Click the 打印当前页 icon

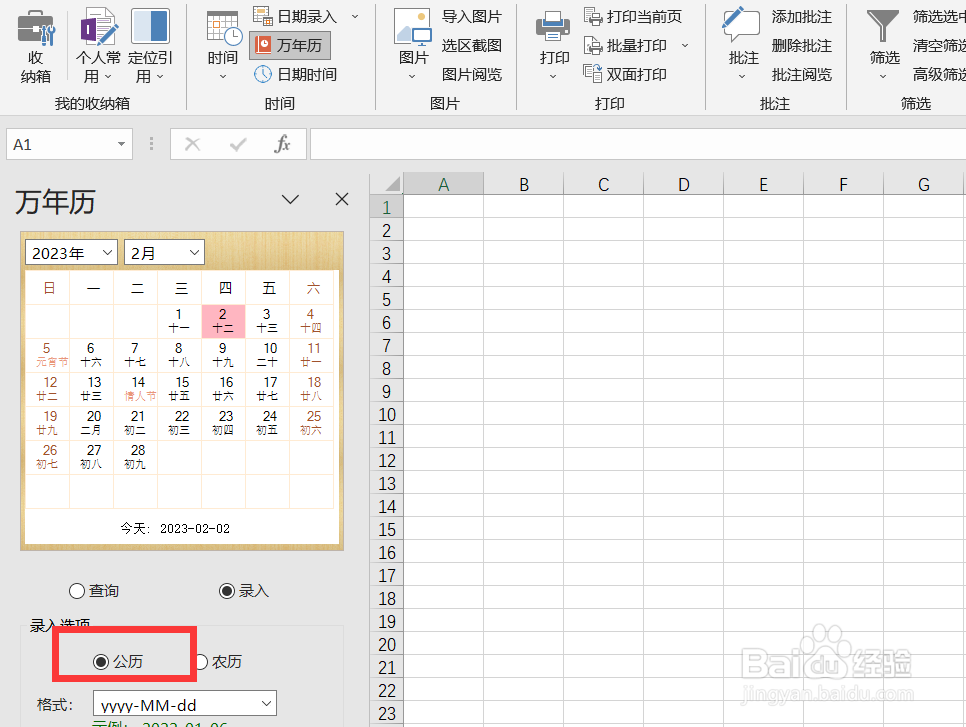click(593, 16)
